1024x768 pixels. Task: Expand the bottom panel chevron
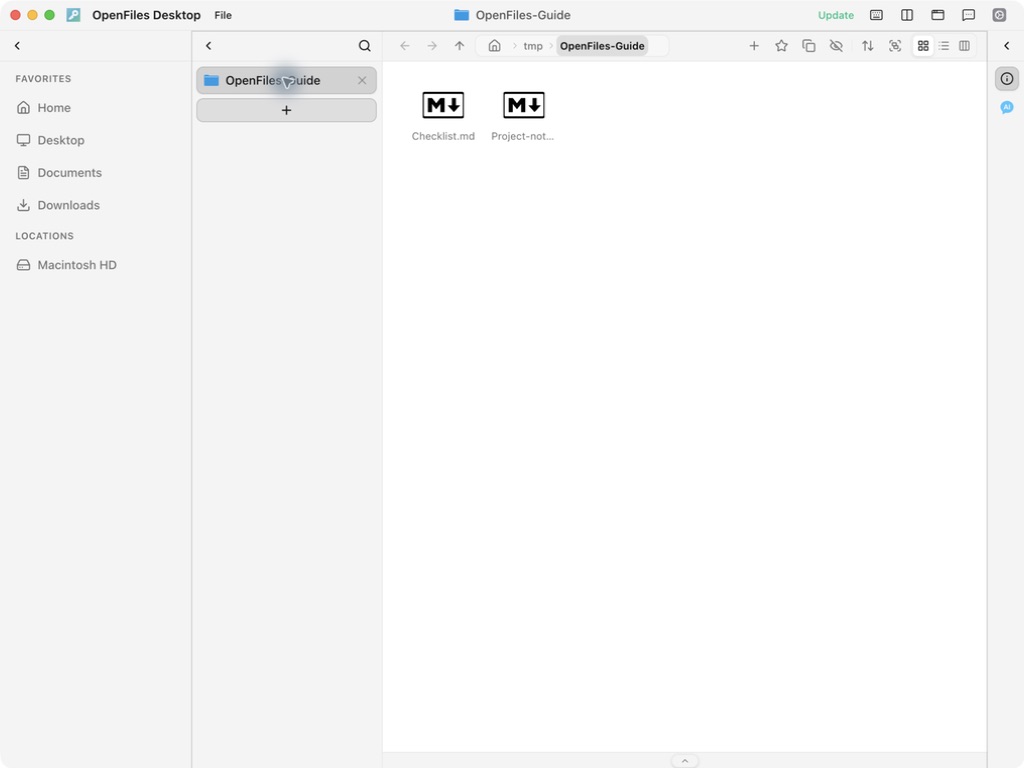[684, 761]
